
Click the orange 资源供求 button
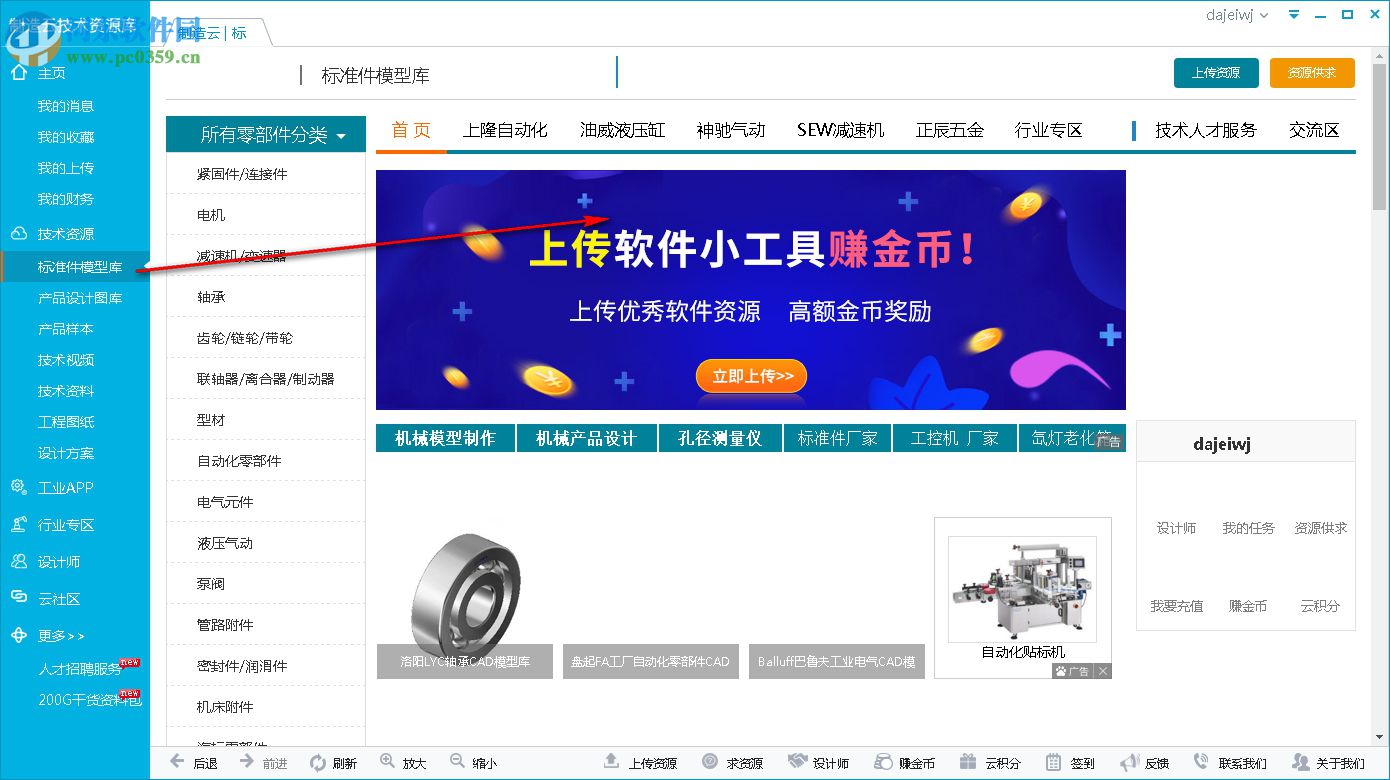point(1312,72)
